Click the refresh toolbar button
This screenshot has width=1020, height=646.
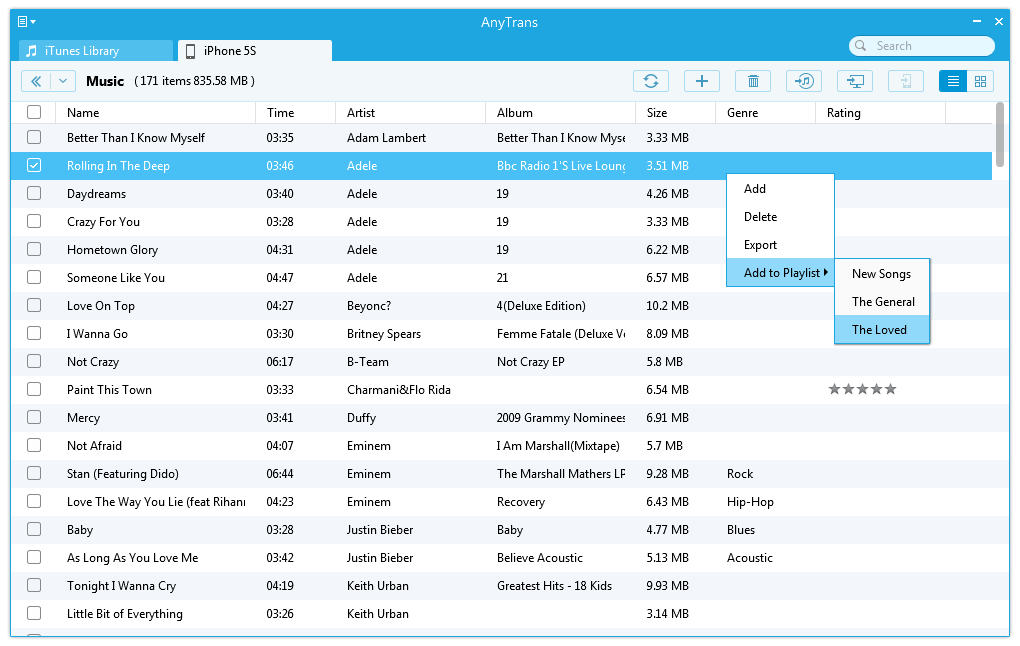coord(651,81)
